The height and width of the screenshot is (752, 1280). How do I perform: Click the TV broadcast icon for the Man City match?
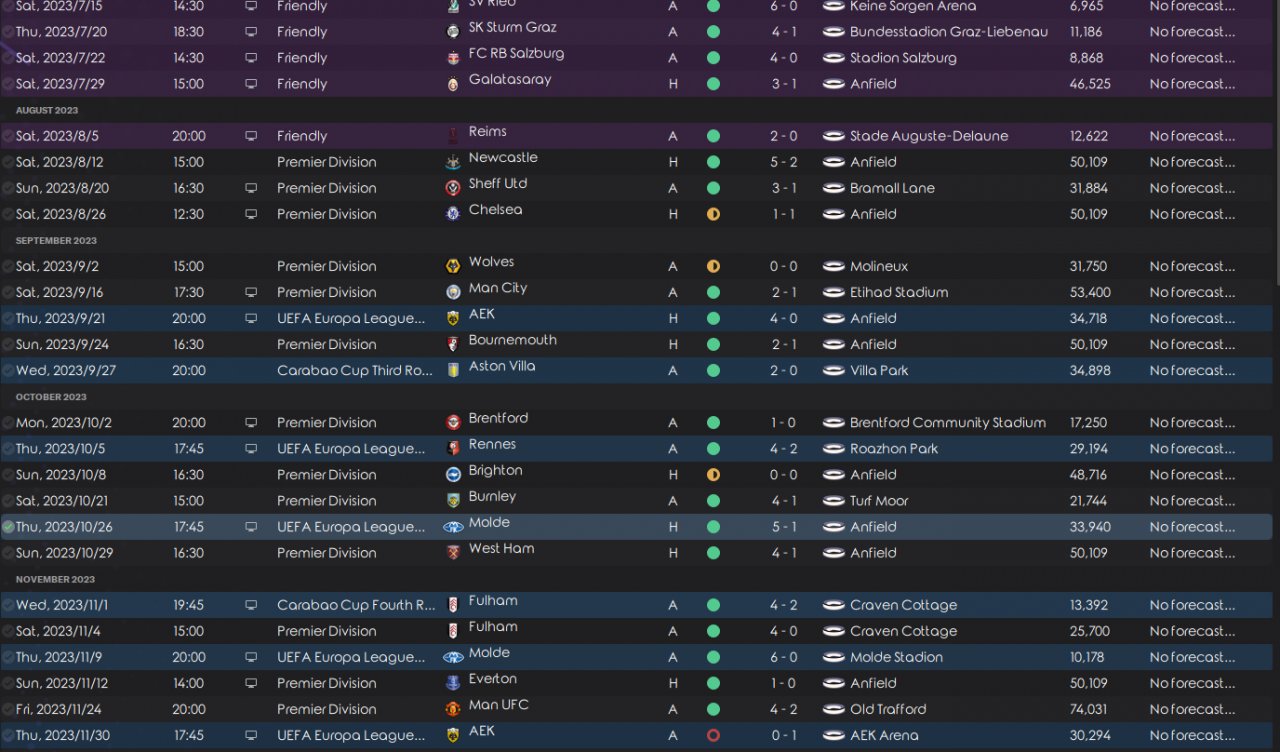click(x=250, y=292)
